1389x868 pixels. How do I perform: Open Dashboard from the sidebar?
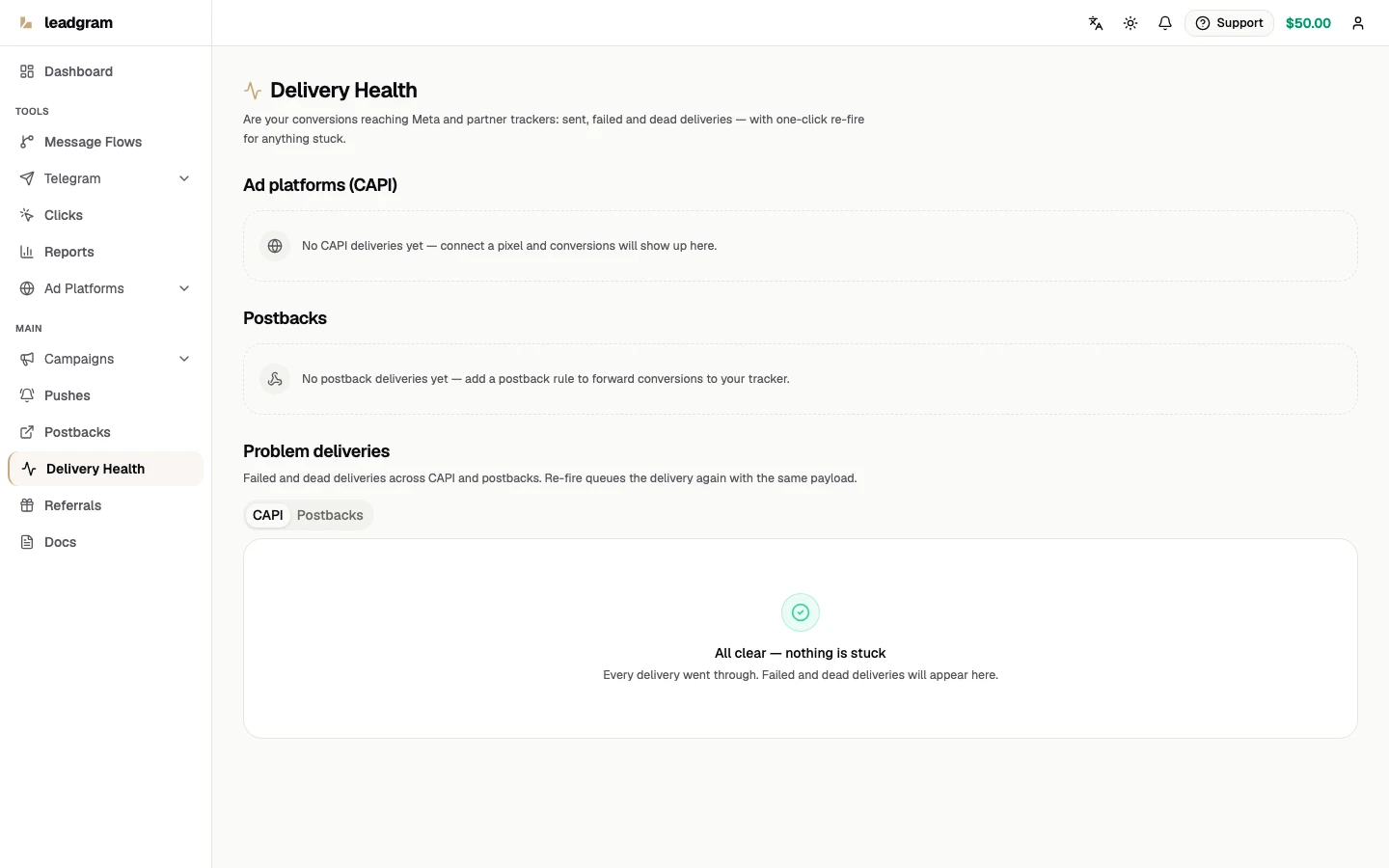point(106,71)
